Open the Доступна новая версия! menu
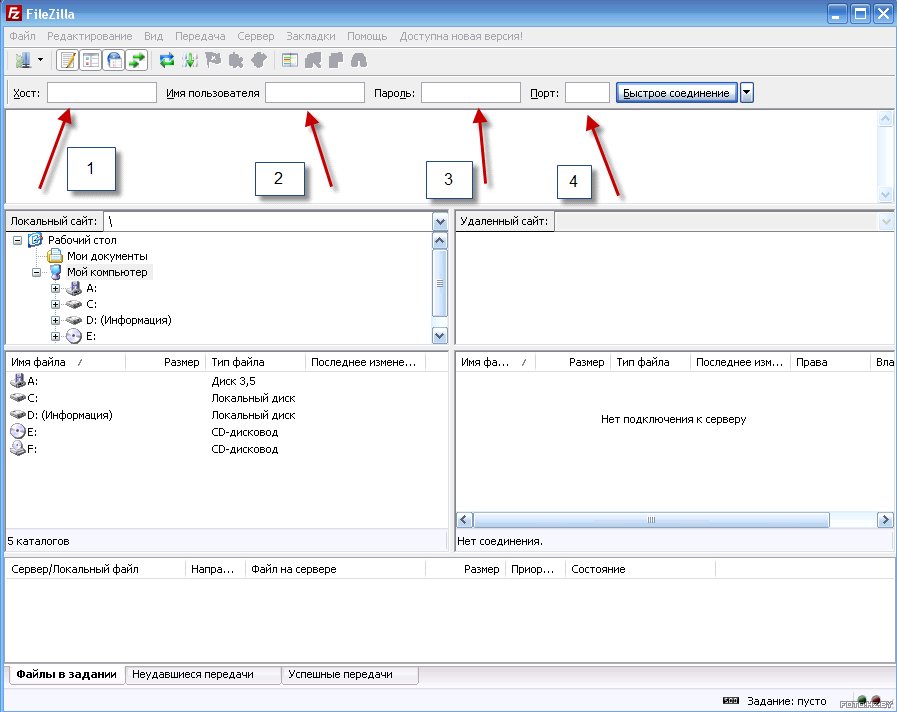897x712 pixels. pyautogui.click(x=461, y=36)
